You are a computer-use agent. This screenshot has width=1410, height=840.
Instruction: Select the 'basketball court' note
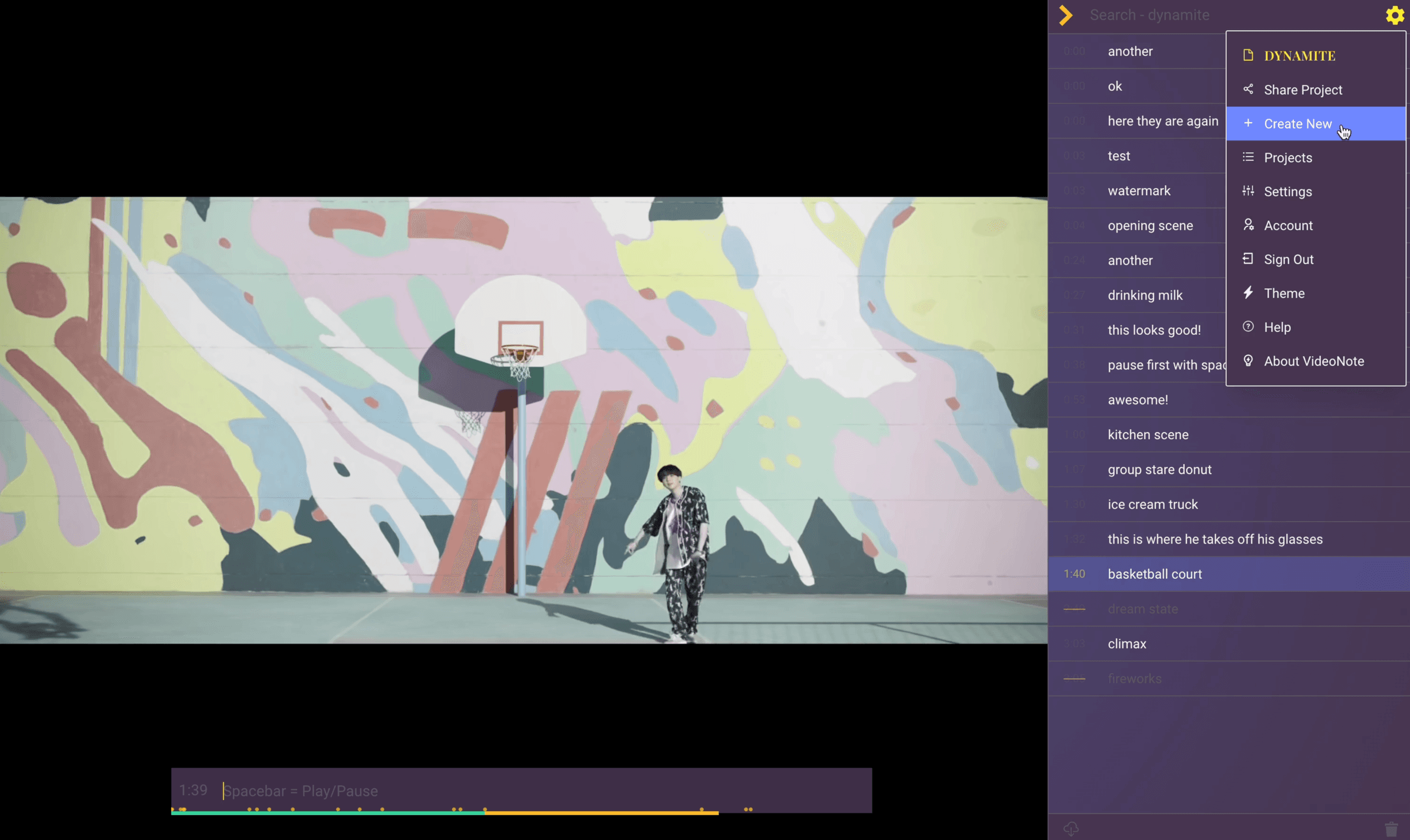1154,574
